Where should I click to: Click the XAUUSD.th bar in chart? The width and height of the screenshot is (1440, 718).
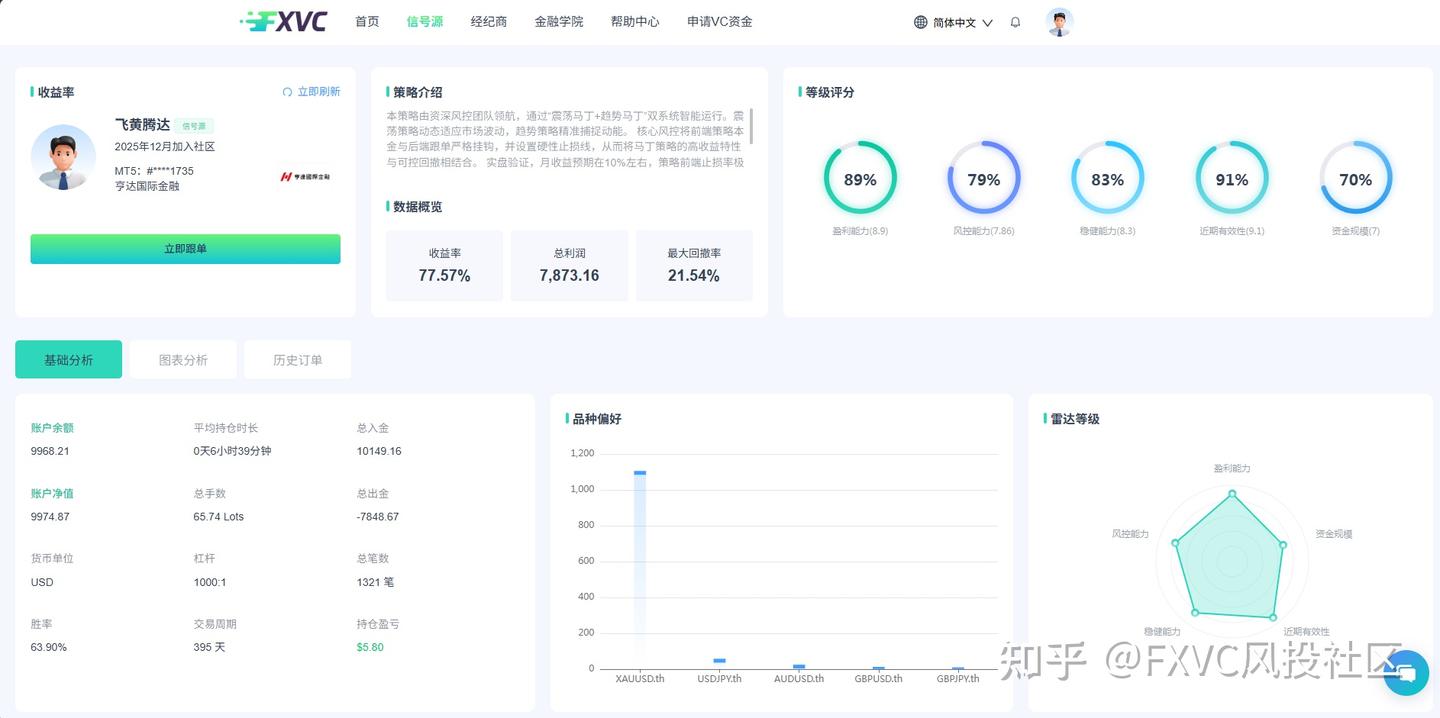(x=640, y=569)
